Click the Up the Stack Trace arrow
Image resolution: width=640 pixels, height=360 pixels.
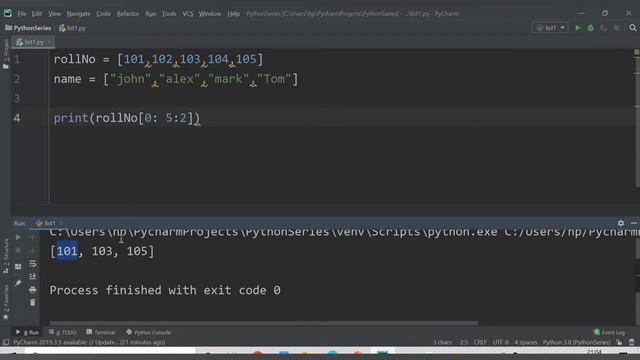tap(33, 237)
